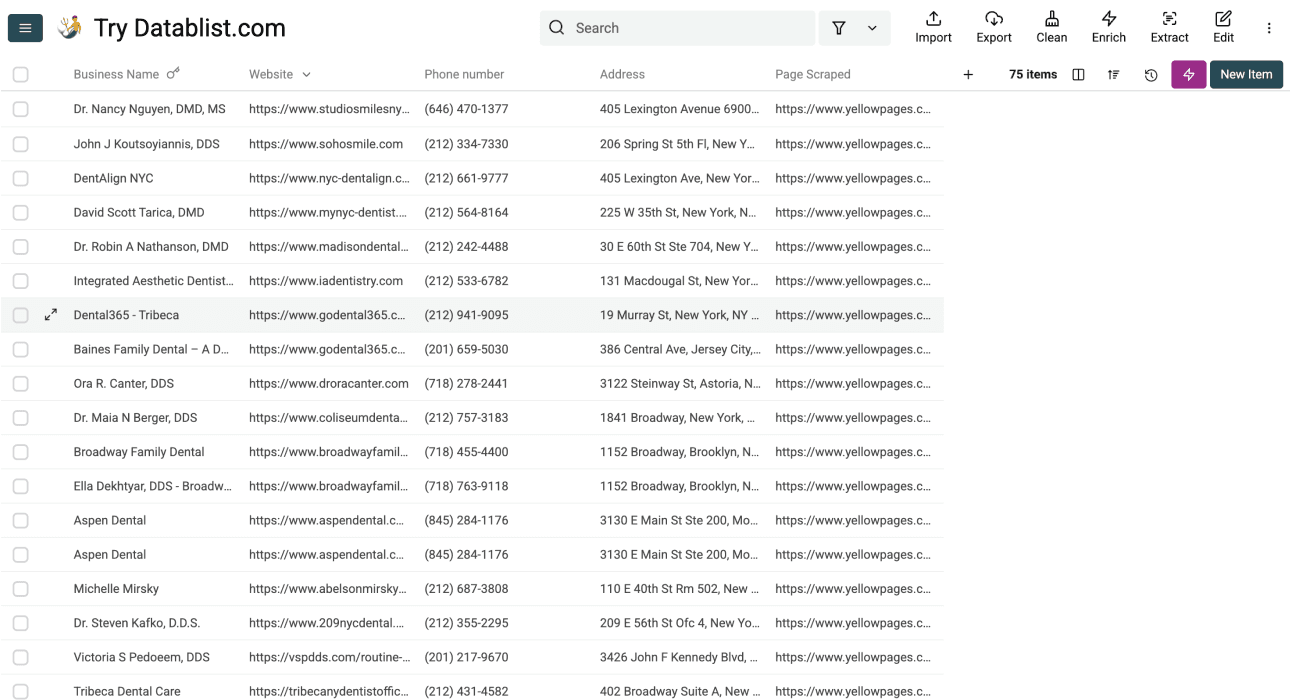This screenshot has width=1291, height=700.
Task: Click the purple lightning action button
Action: (1188, 74)
